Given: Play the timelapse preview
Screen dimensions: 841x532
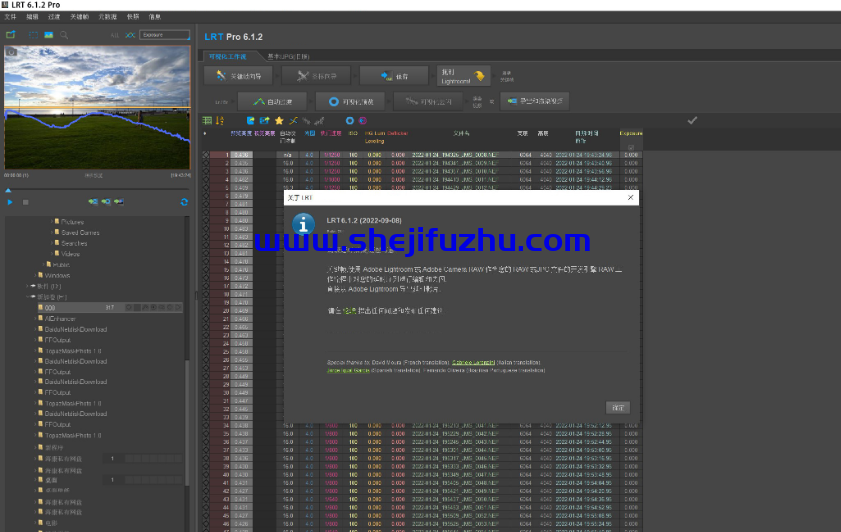Looking at the screenshot, I should coord(10,202).
